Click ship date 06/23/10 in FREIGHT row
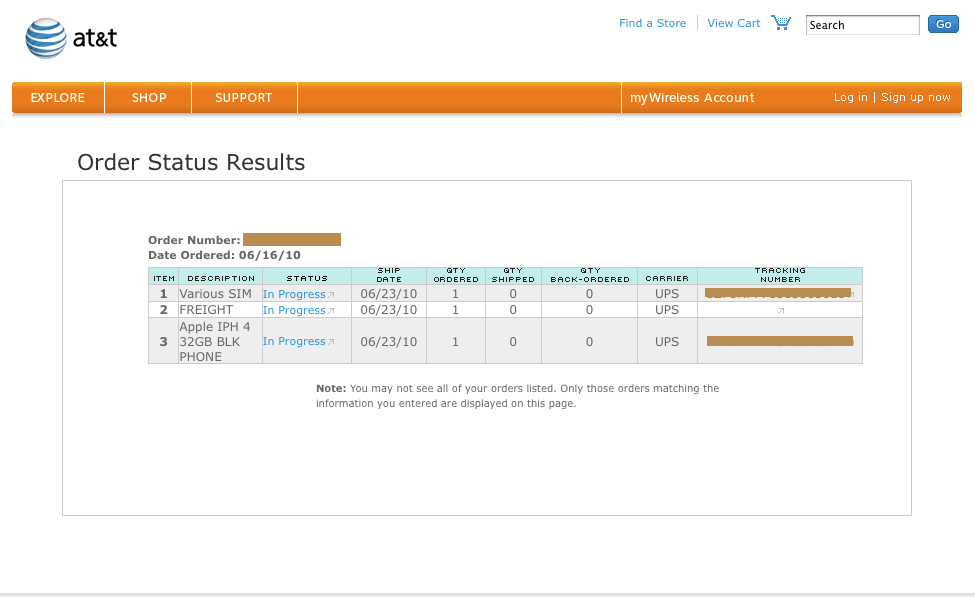 click(389, 310)
